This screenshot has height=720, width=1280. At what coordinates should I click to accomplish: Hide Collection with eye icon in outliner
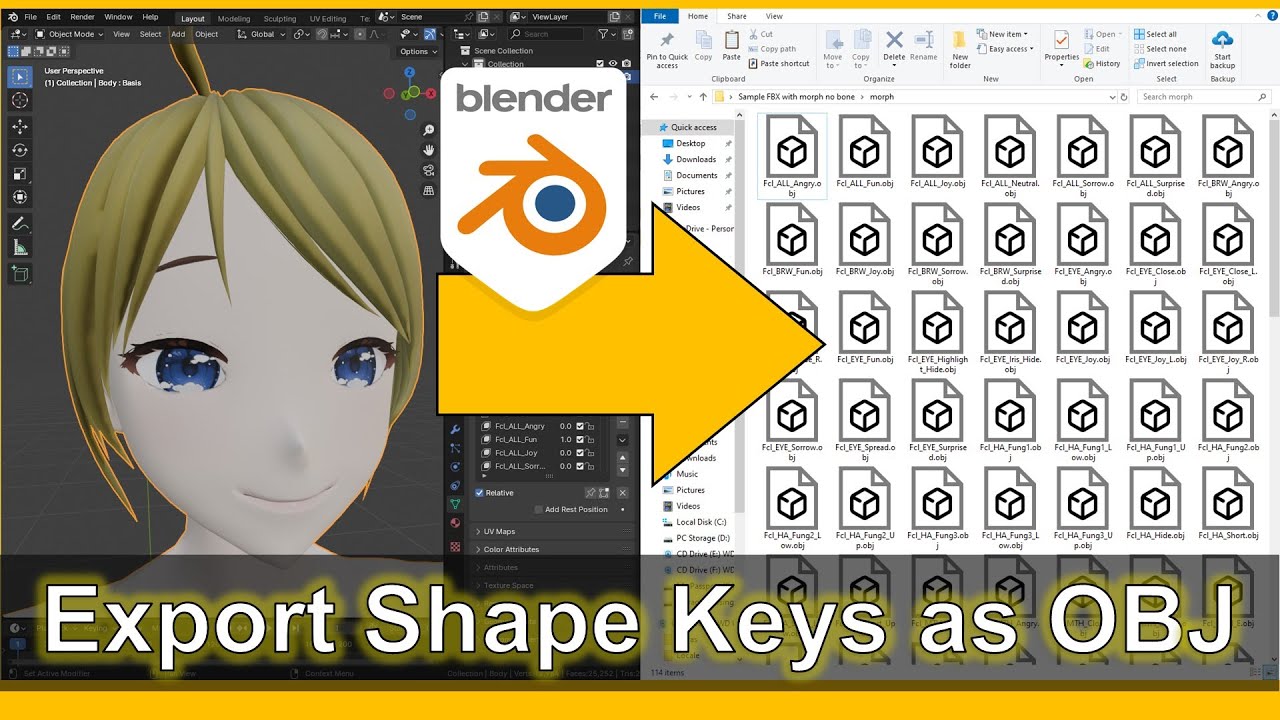click(x=613, y=64)
